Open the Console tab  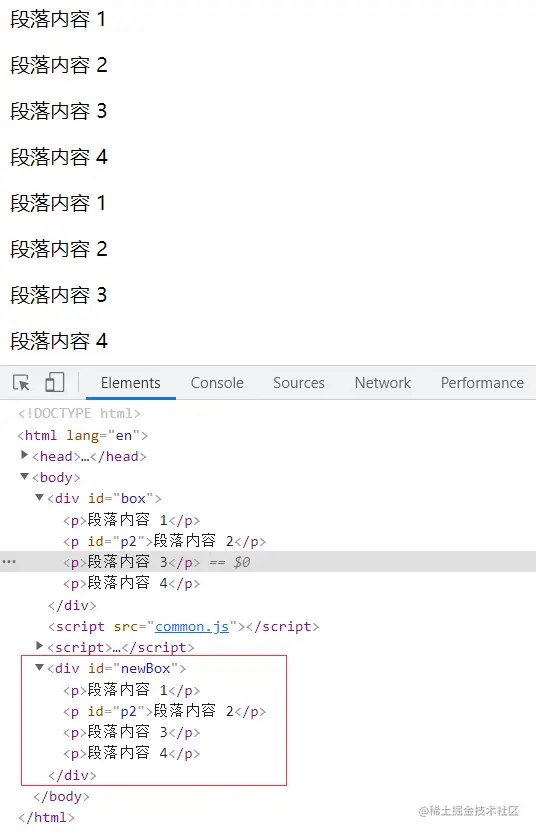217,383
